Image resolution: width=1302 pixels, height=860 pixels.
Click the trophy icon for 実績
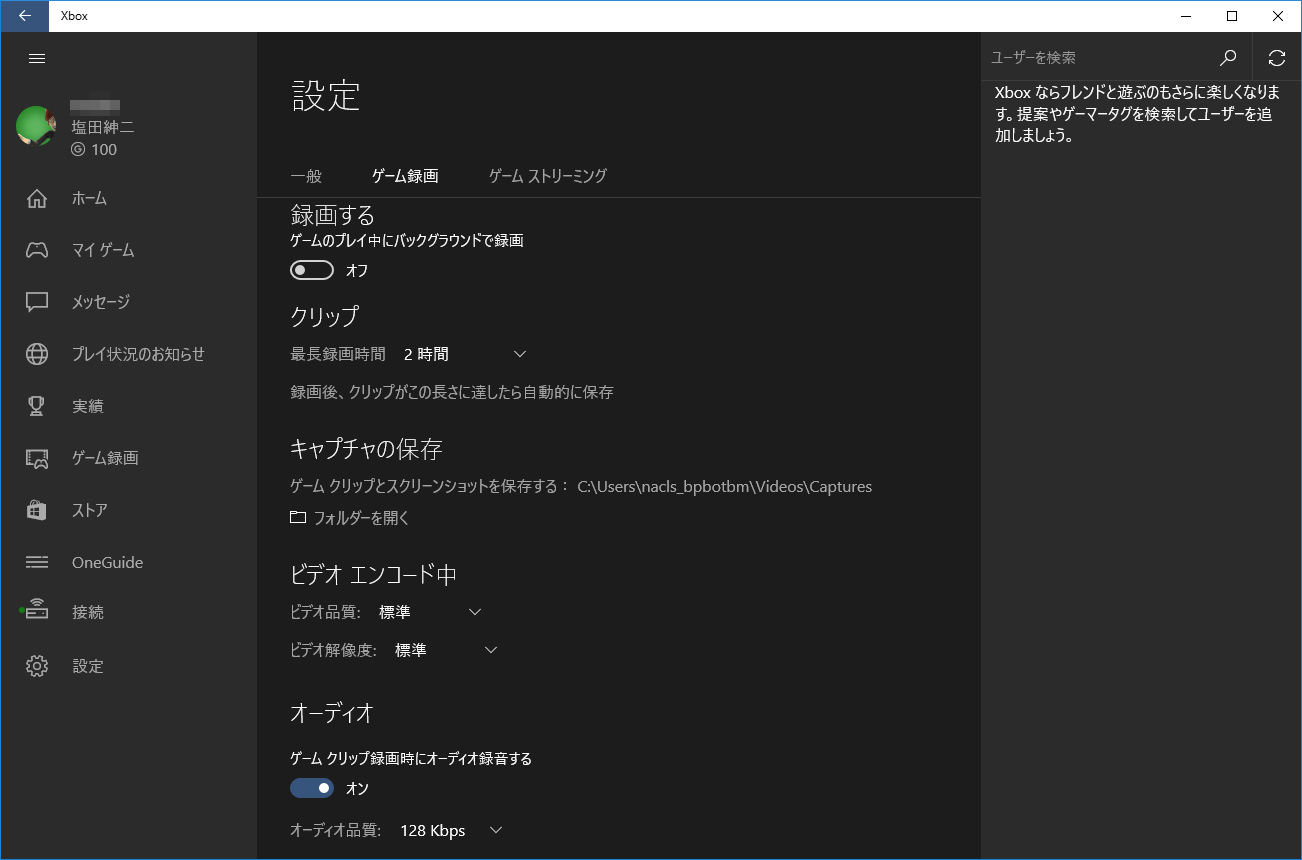[37, 406]
